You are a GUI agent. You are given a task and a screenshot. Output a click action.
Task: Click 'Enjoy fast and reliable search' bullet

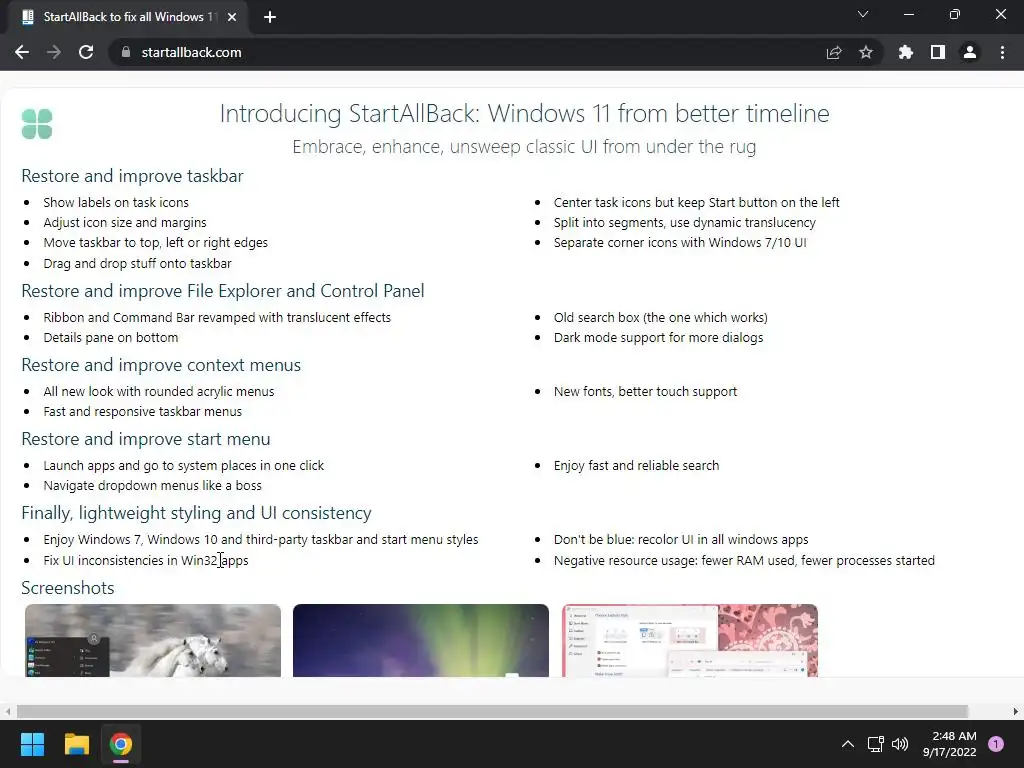(x=636, y=466)
